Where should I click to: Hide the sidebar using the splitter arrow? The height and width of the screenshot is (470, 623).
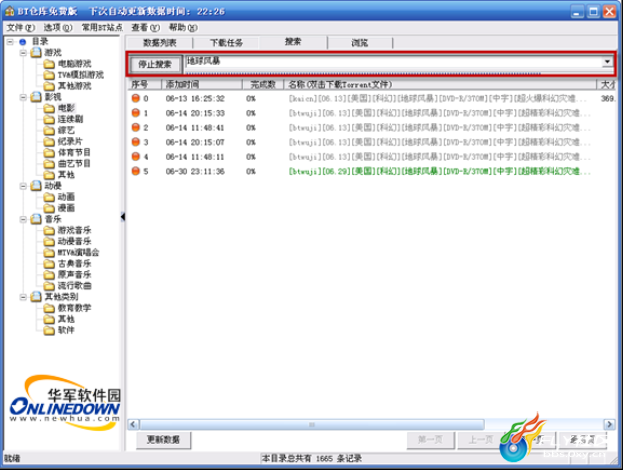coord(123,217)
